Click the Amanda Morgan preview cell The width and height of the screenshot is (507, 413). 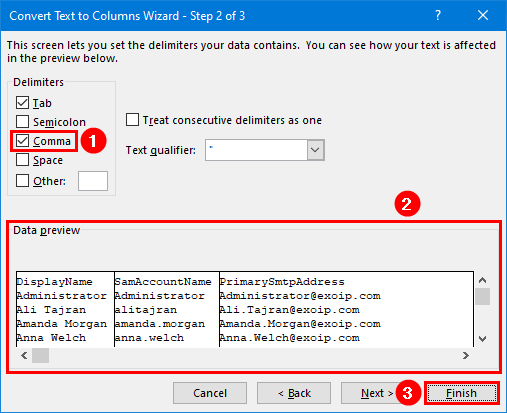click(x=62, y=324)
